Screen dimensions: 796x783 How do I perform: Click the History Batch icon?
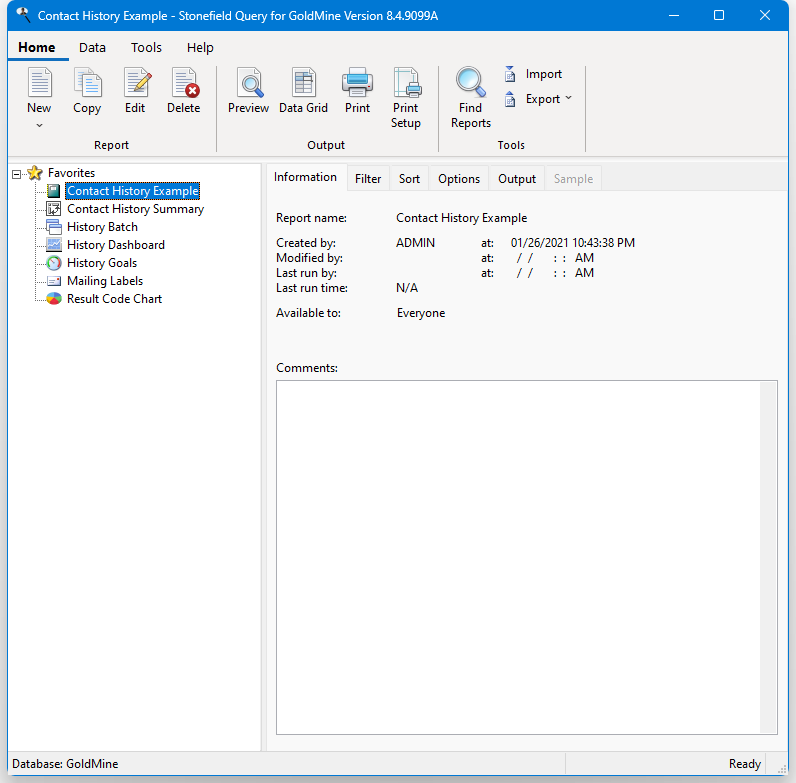coord(53,227)
